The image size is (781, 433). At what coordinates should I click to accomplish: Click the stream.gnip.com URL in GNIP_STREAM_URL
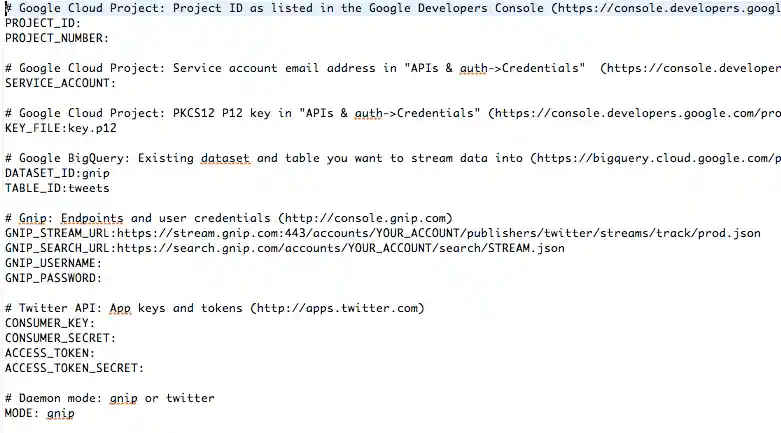coord(438,233)
